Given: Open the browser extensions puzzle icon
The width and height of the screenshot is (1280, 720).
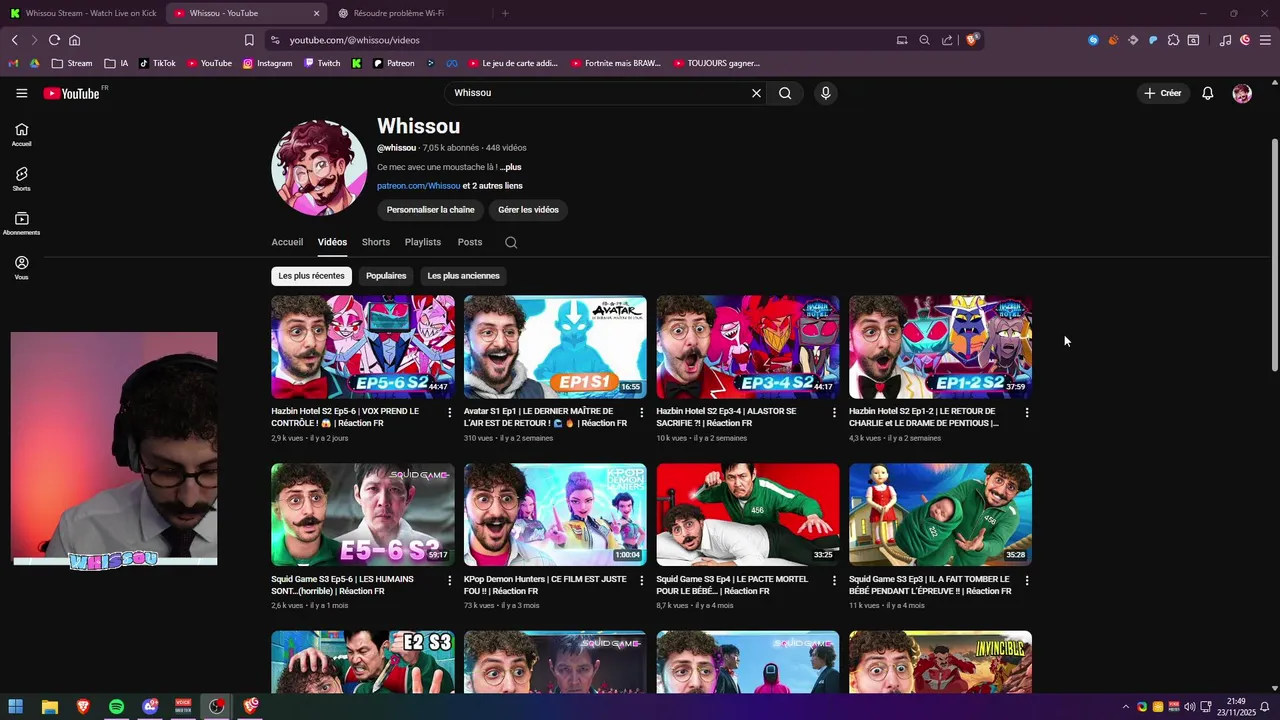Looking at the screenshot, I should 1173,40.
